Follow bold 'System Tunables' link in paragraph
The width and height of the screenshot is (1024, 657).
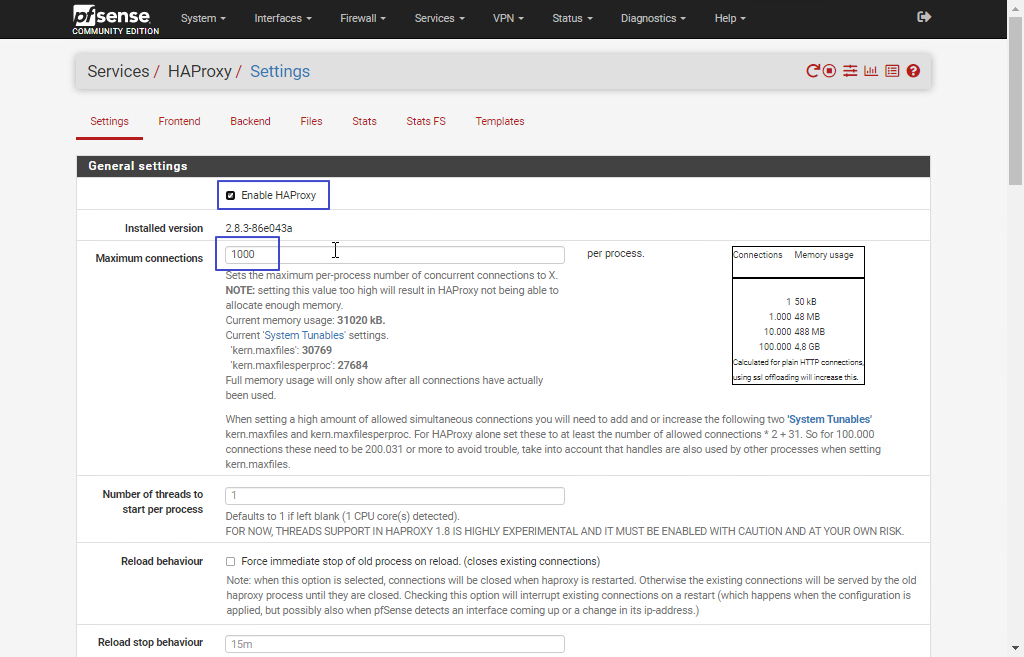[829, 419]
